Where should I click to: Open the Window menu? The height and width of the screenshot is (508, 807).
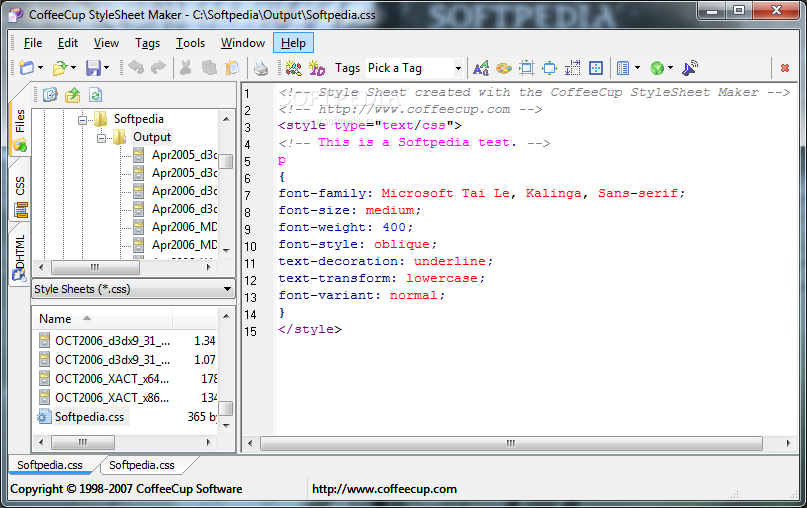243,43
